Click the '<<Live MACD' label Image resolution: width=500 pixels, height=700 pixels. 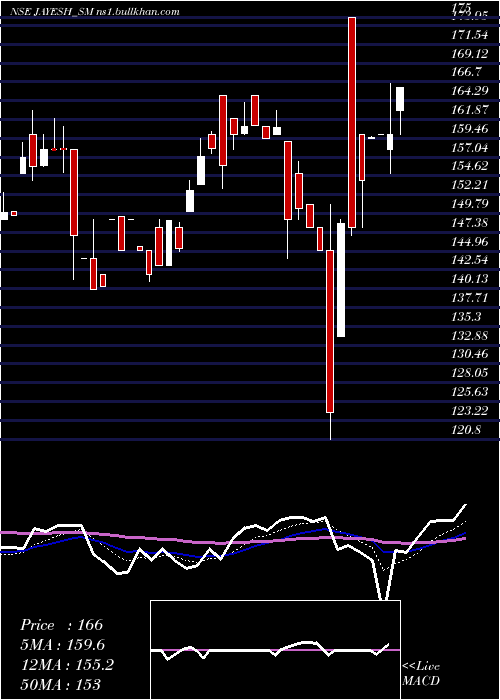421,673
